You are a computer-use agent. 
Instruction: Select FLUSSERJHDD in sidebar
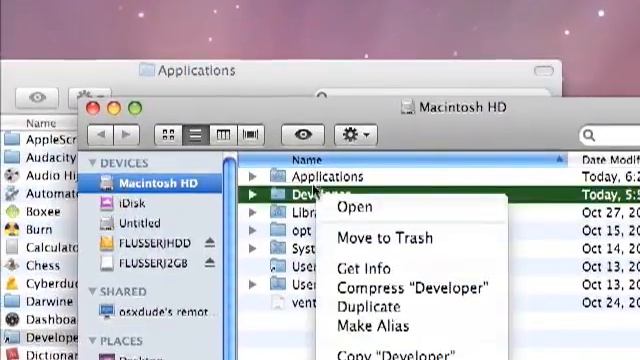[146, 243]
